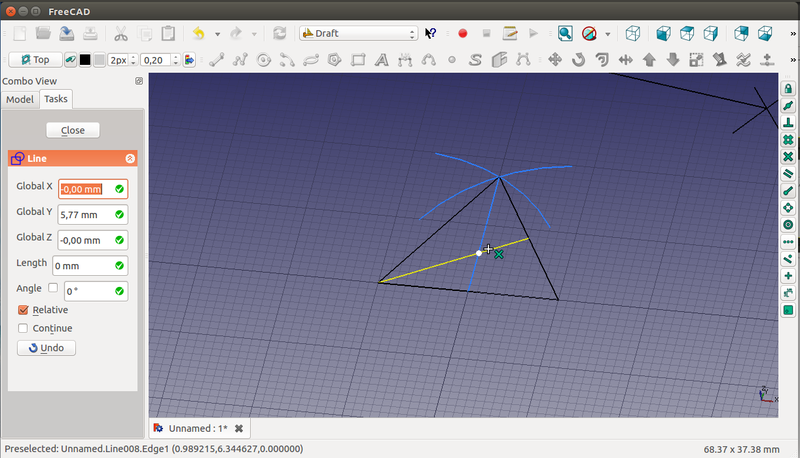This screenshot has height=458, width=800.
Task: Click the black line color swatch
Action: click(85, 59)
